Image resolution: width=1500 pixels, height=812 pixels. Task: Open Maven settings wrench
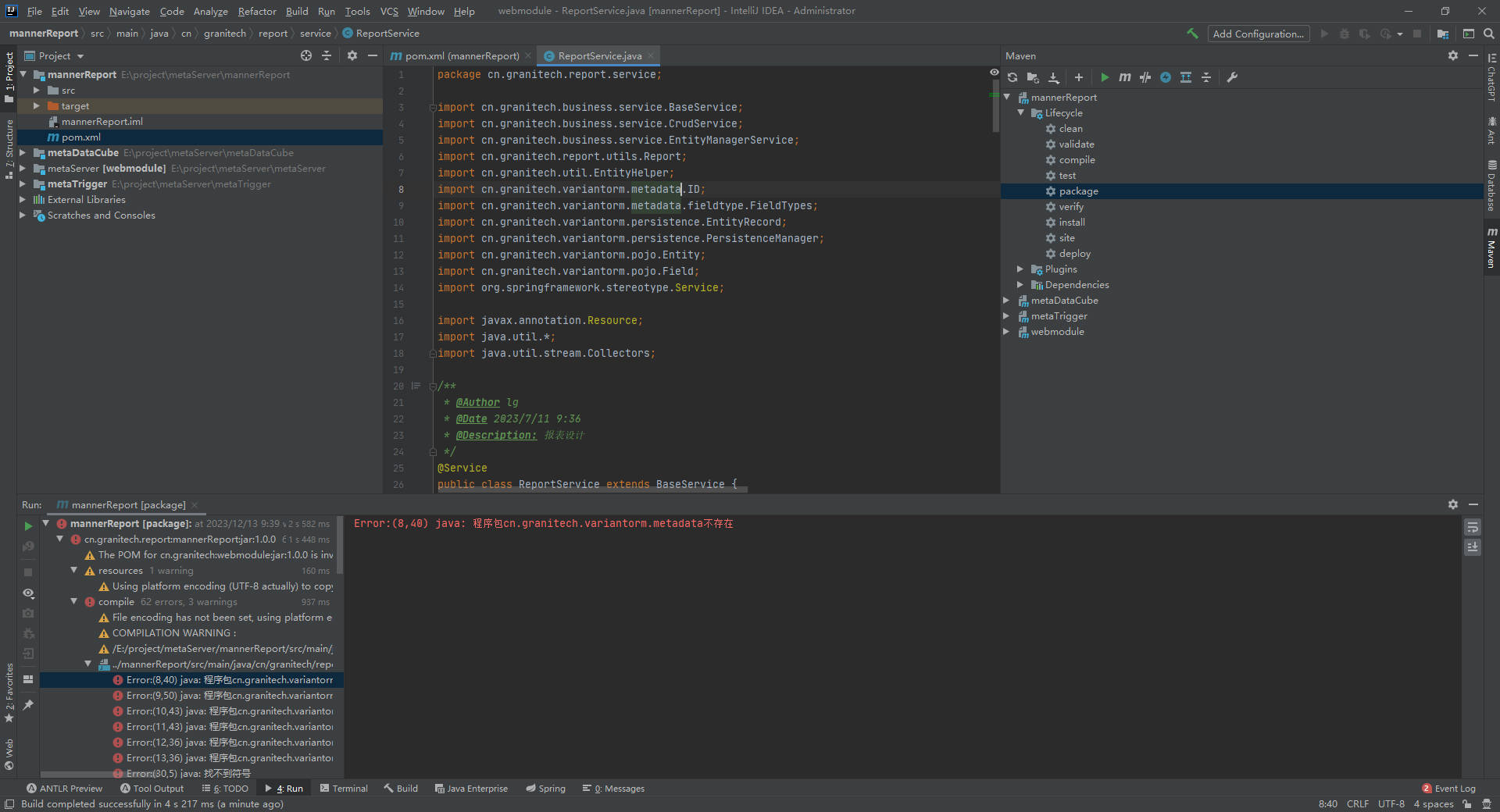1232,77
